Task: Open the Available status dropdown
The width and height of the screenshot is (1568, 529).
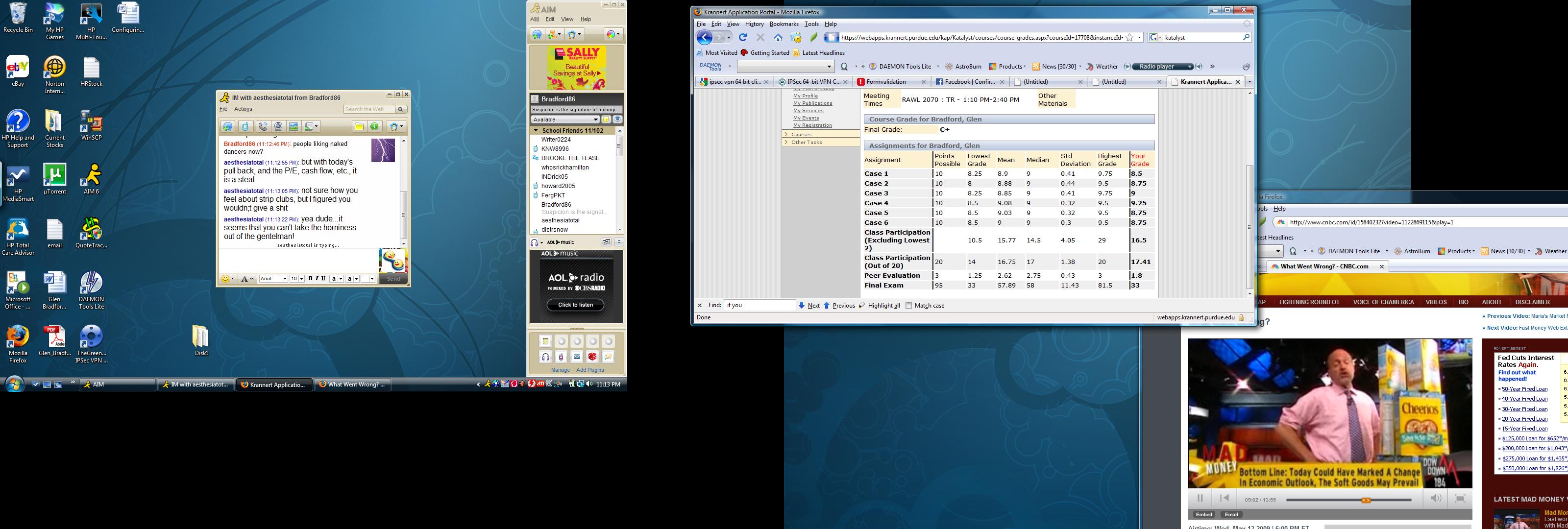Action: [596, 120]
